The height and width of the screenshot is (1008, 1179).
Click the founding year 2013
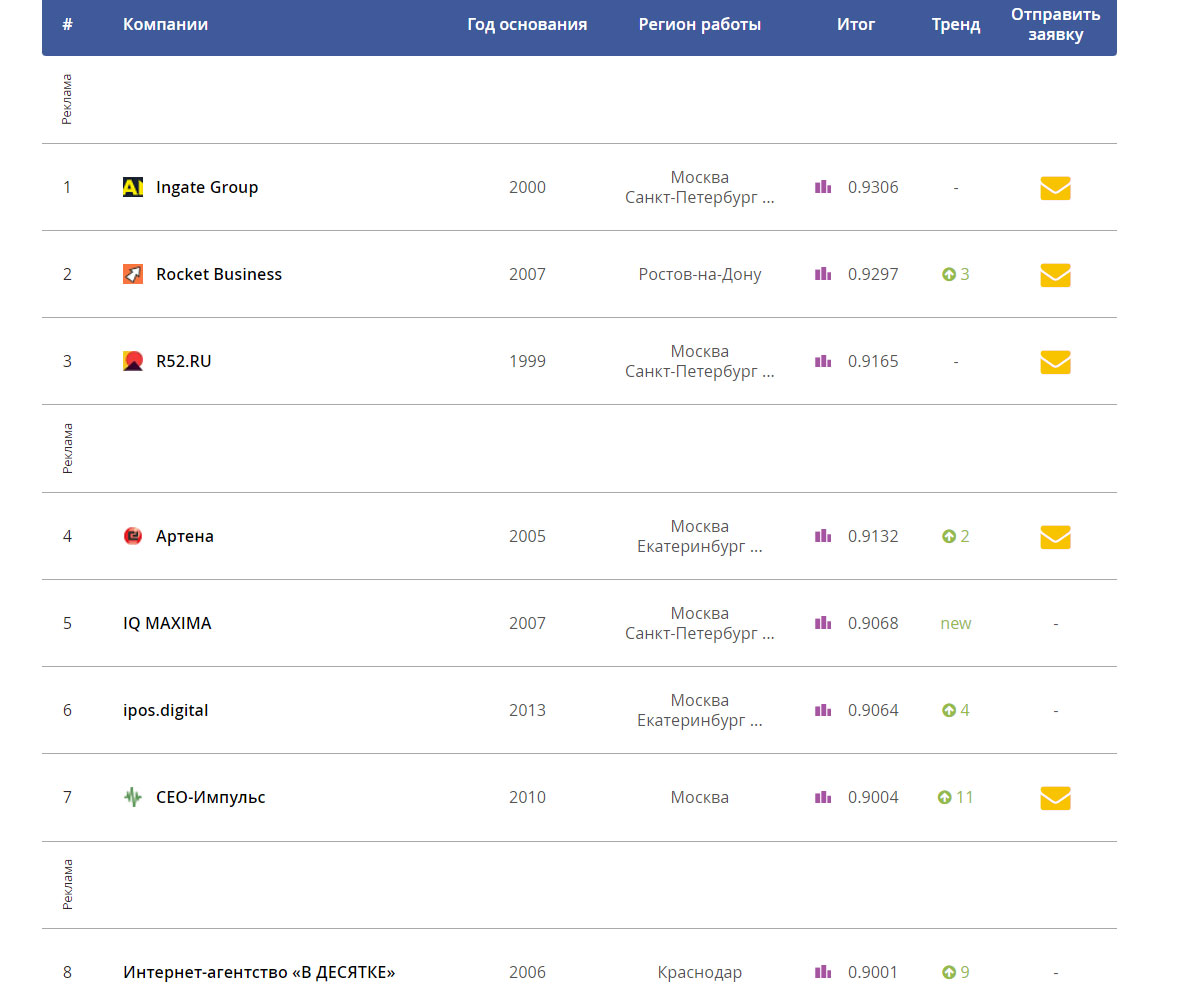527,710
